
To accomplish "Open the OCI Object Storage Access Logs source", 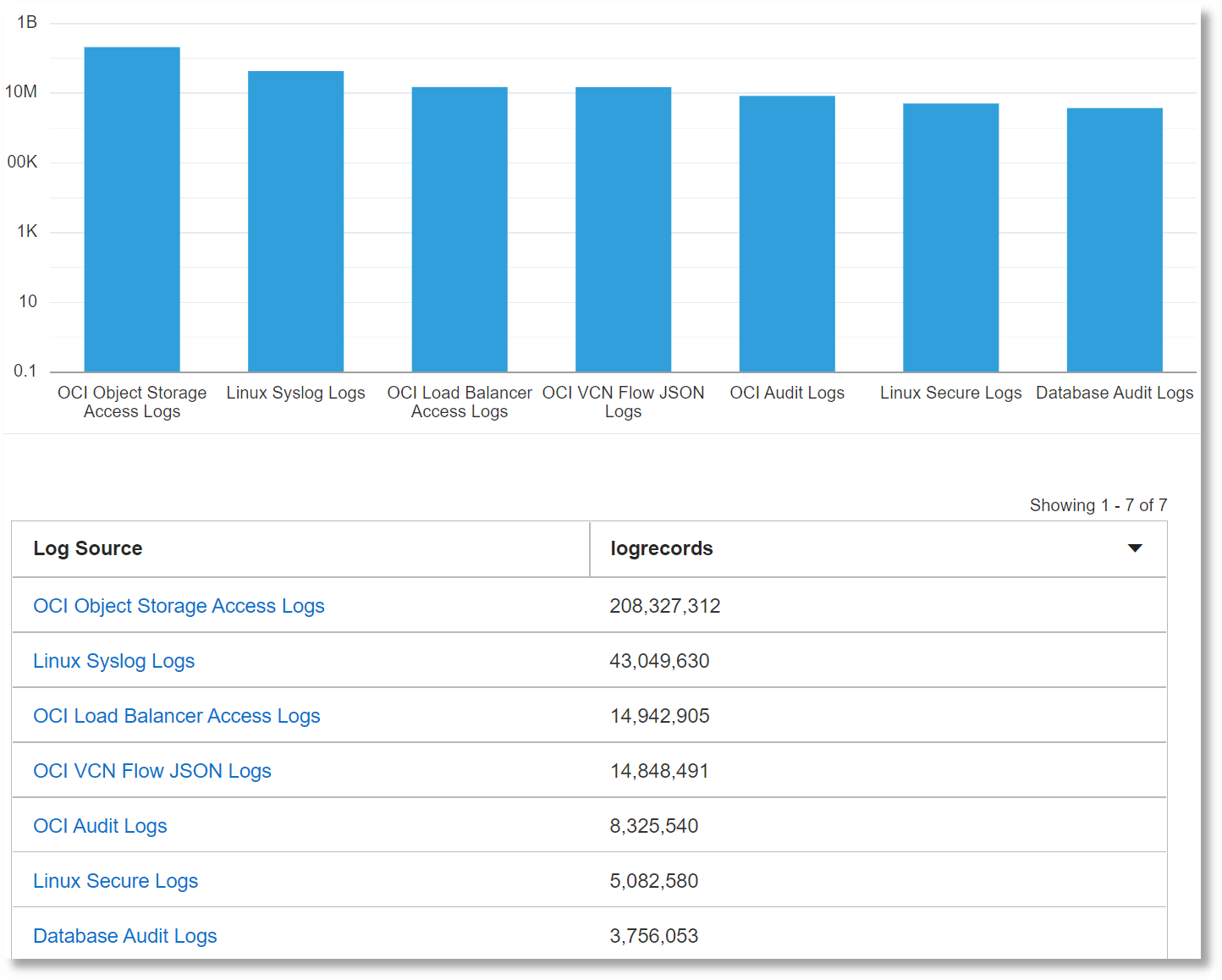I will [179, 606].
